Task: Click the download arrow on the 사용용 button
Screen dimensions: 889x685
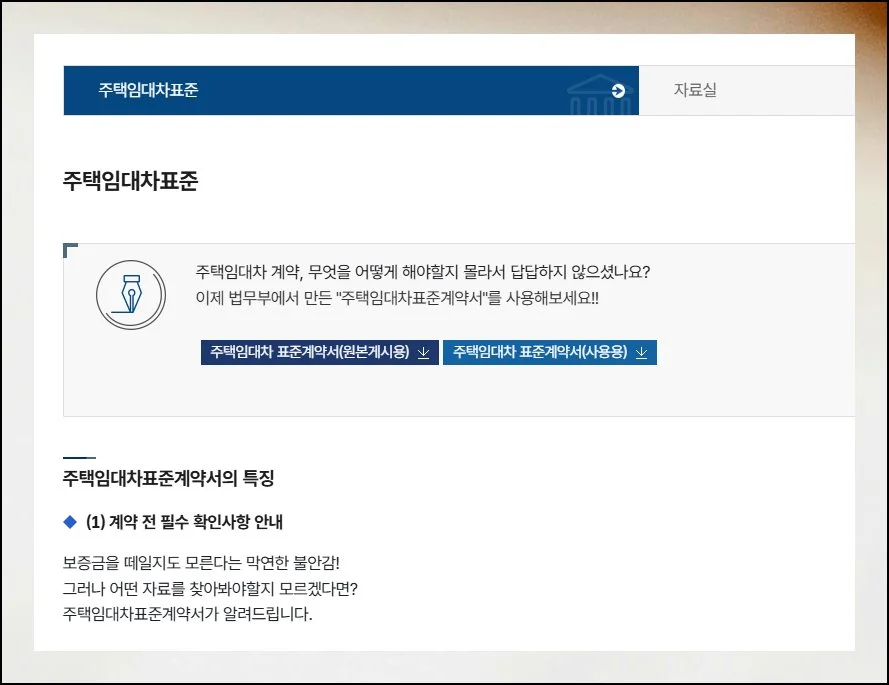Action: [641, 352]
